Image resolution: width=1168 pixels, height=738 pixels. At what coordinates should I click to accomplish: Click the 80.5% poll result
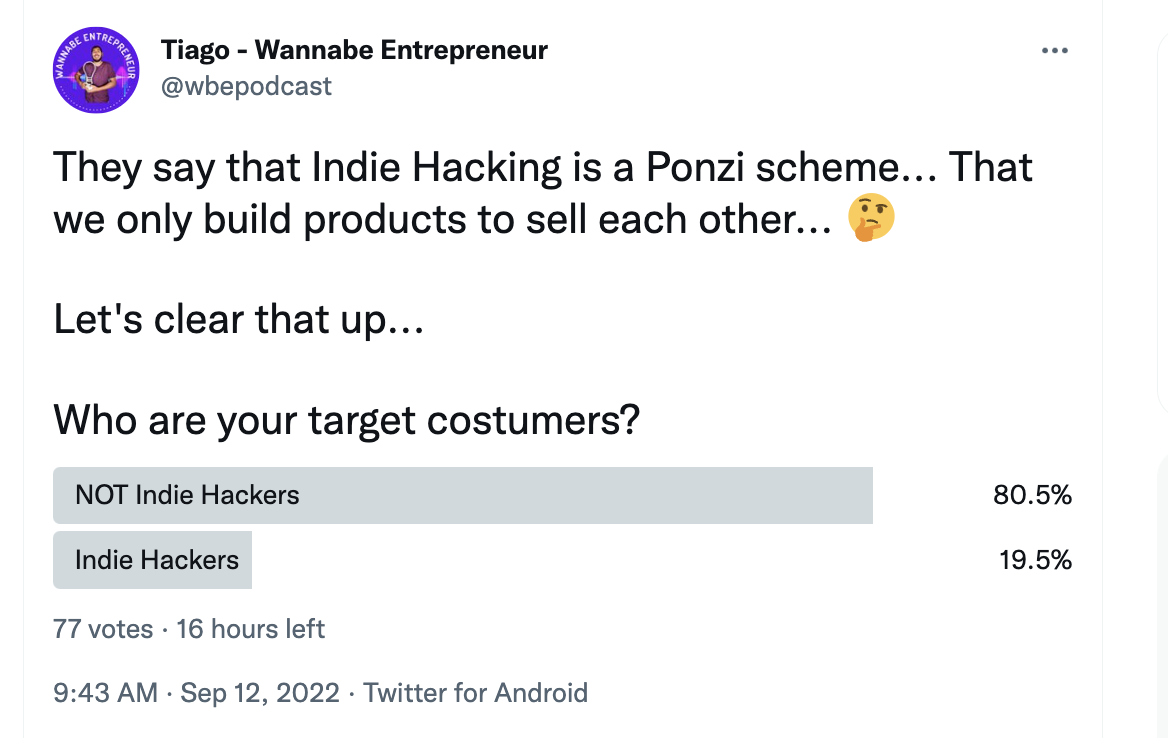pyautogui.click(x=1032, y=494)
